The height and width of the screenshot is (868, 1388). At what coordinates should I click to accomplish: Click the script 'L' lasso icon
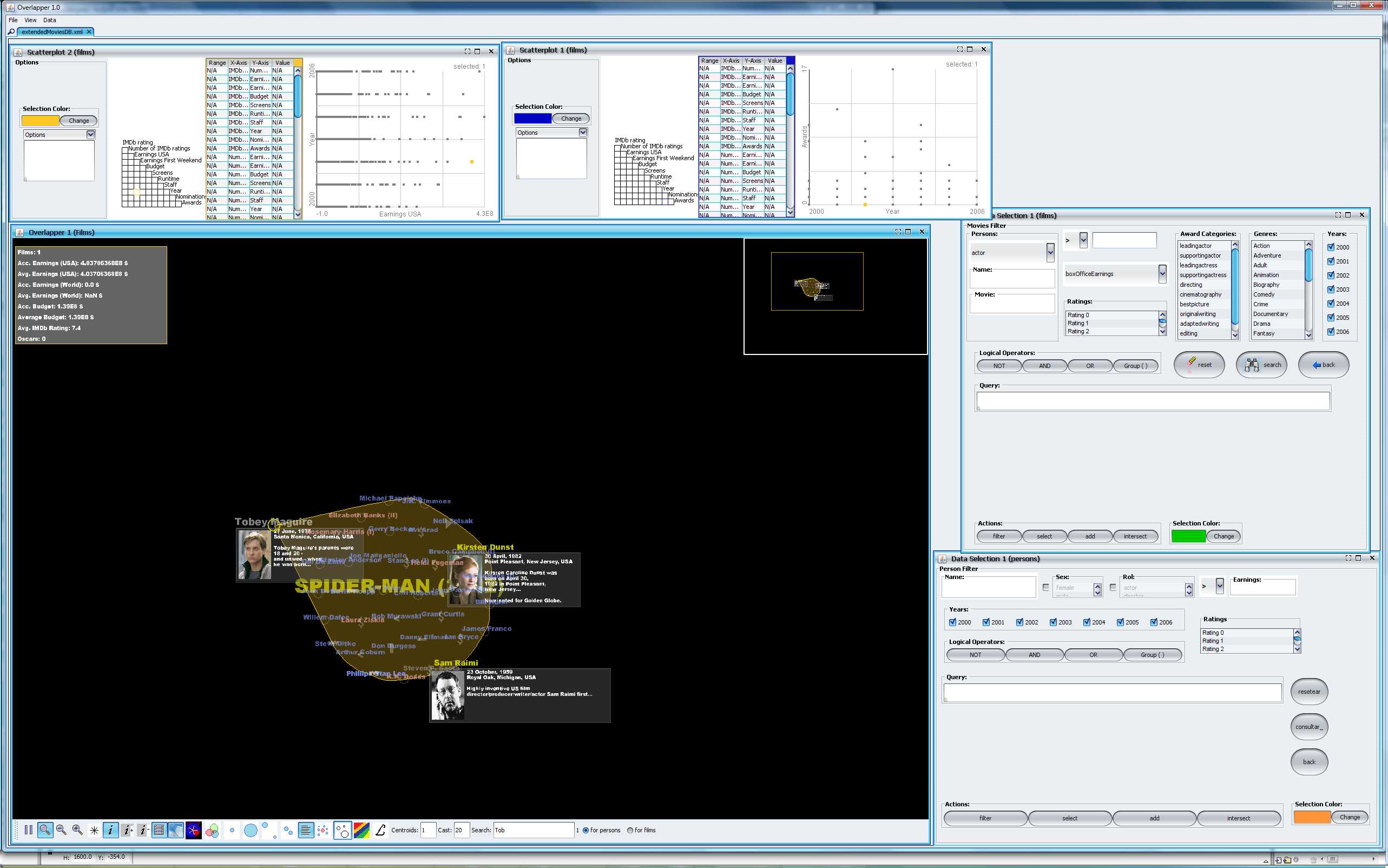[380, 830]
